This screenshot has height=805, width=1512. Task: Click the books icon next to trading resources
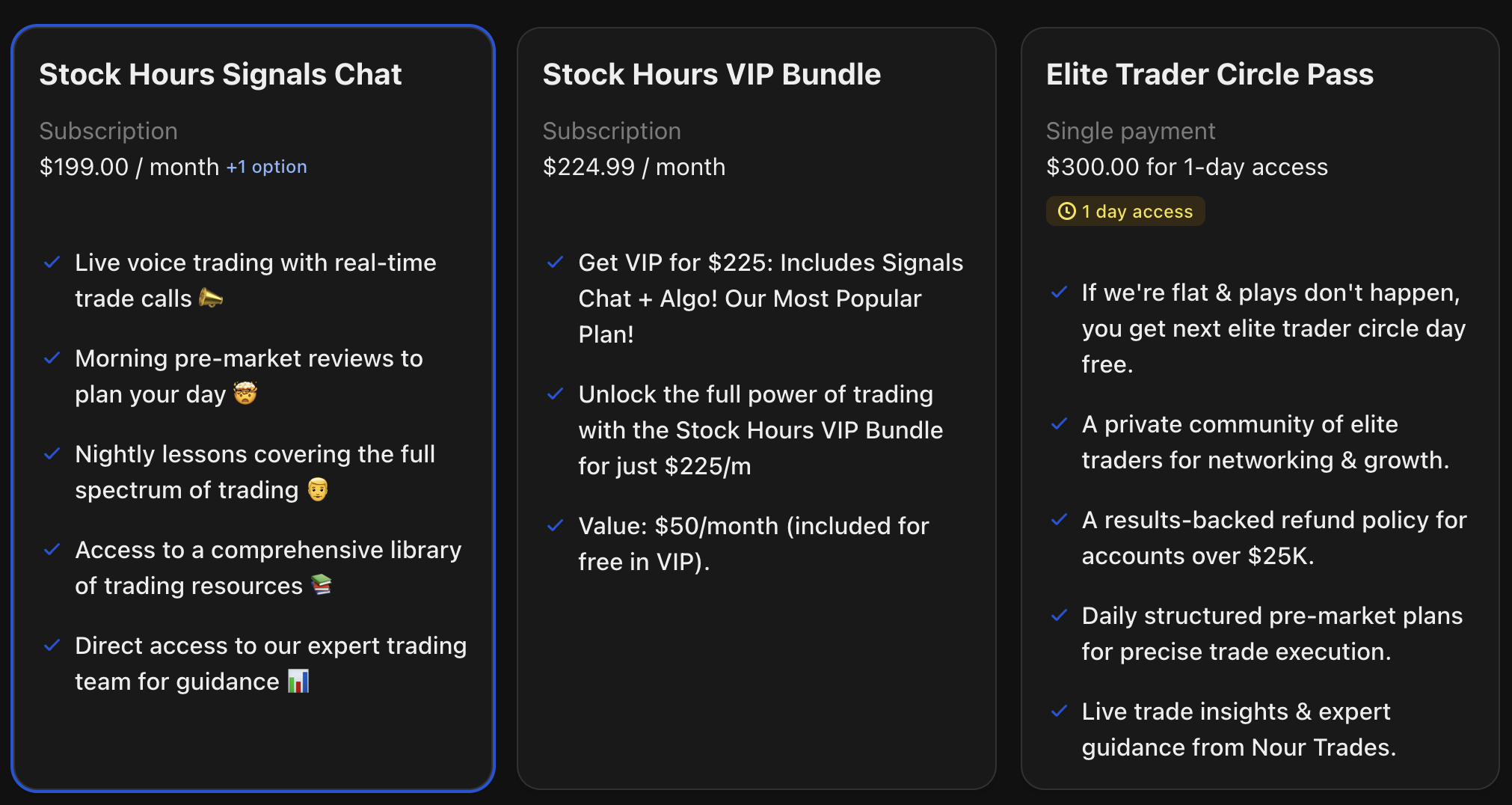click(322, 586)
